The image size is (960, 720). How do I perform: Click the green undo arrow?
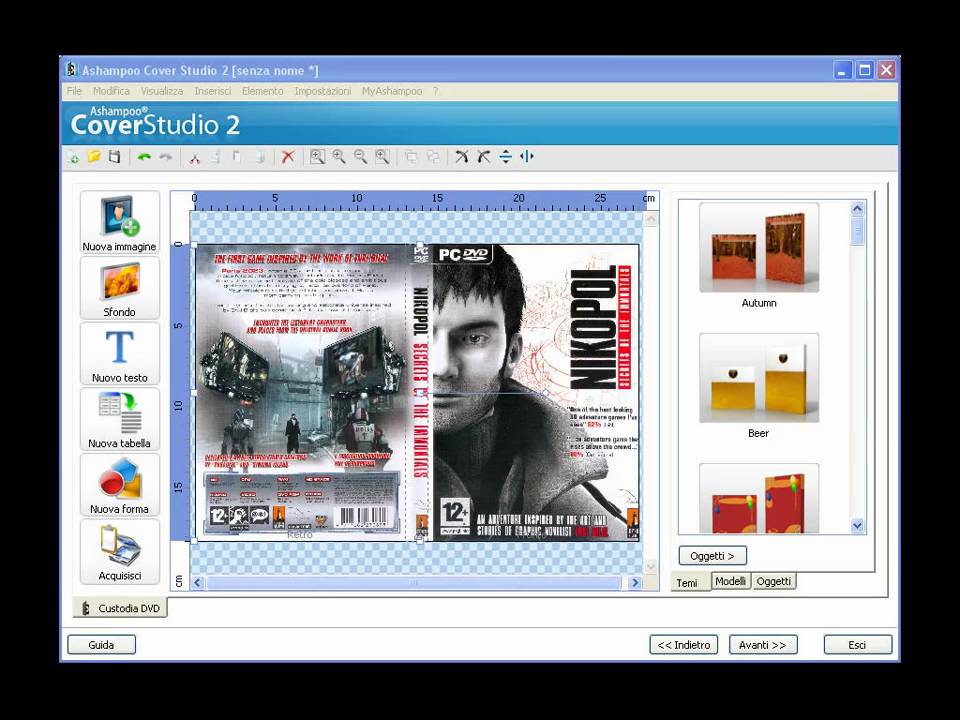144,157
